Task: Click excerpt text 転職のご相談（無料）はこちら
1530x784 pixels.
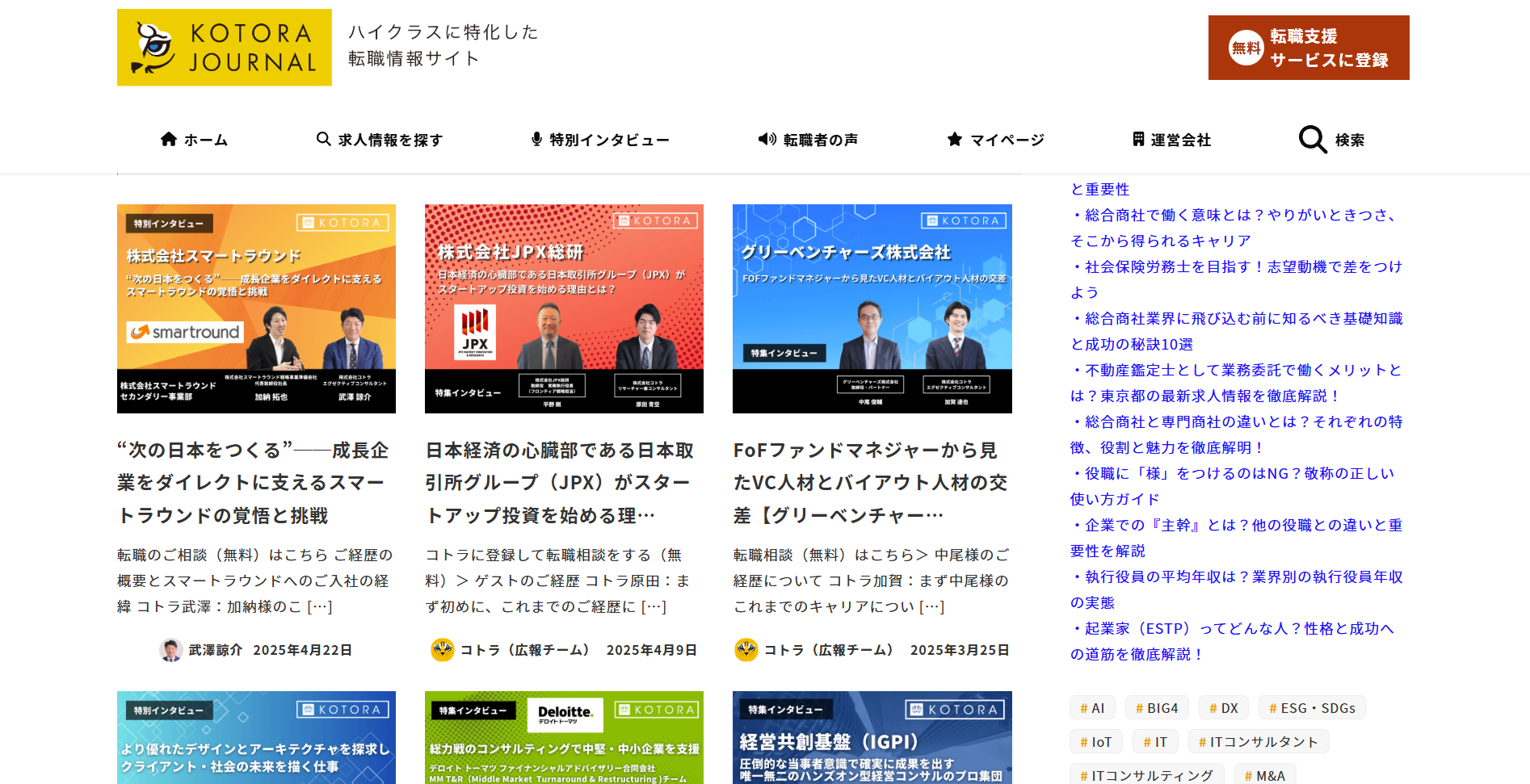Action: click(x=254, y=581)
